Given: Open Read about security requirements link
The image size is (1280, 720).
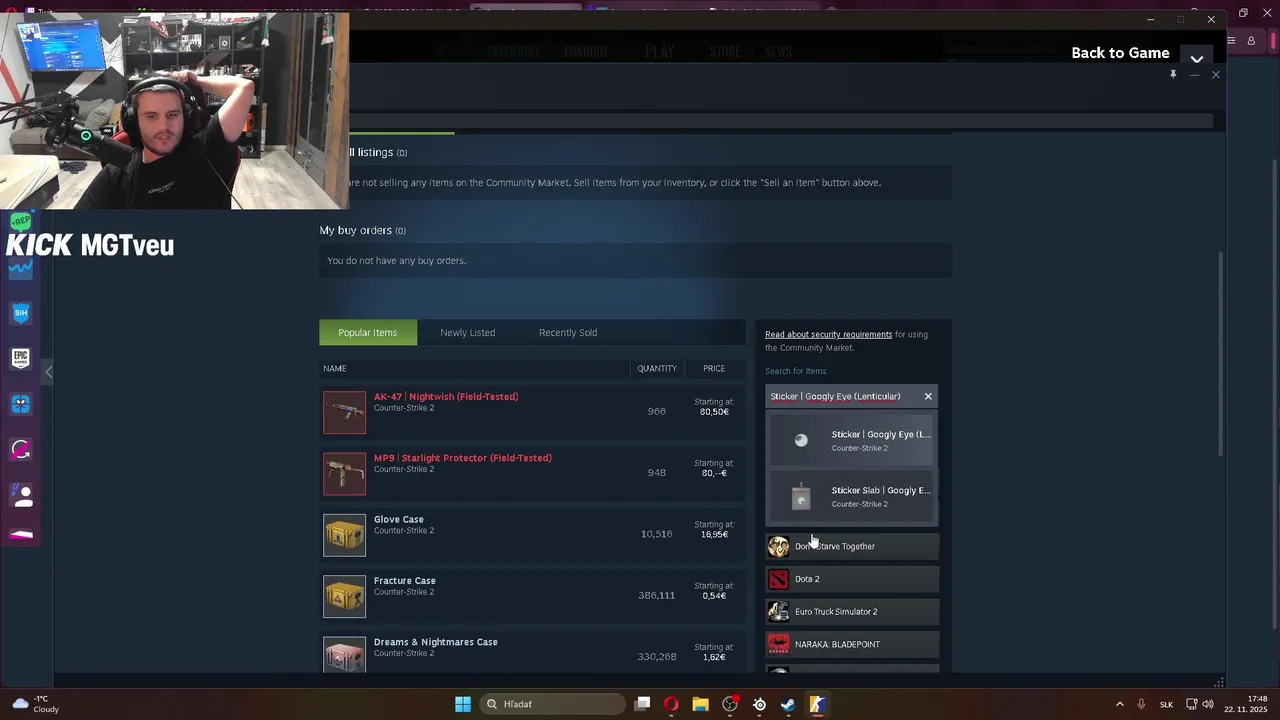Looking at the screenshot, I should coord(828,335).
